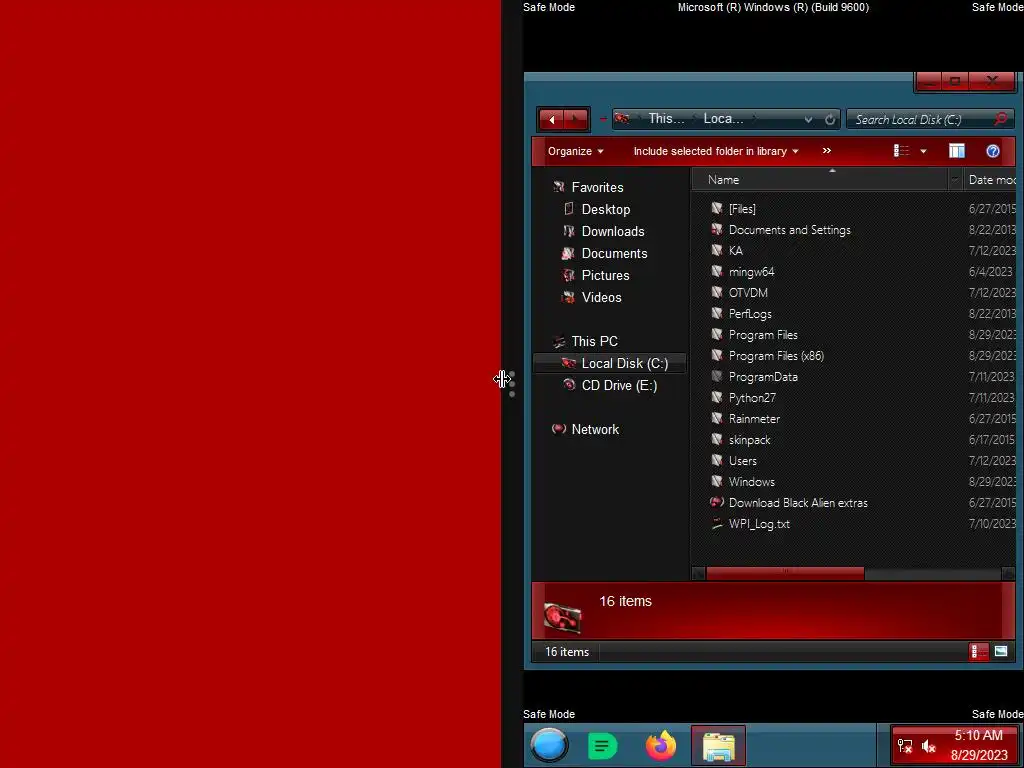The image size is (1024, 768).
Task: Open the 5:10 AM clock in tray
Action: pos(979,744)
